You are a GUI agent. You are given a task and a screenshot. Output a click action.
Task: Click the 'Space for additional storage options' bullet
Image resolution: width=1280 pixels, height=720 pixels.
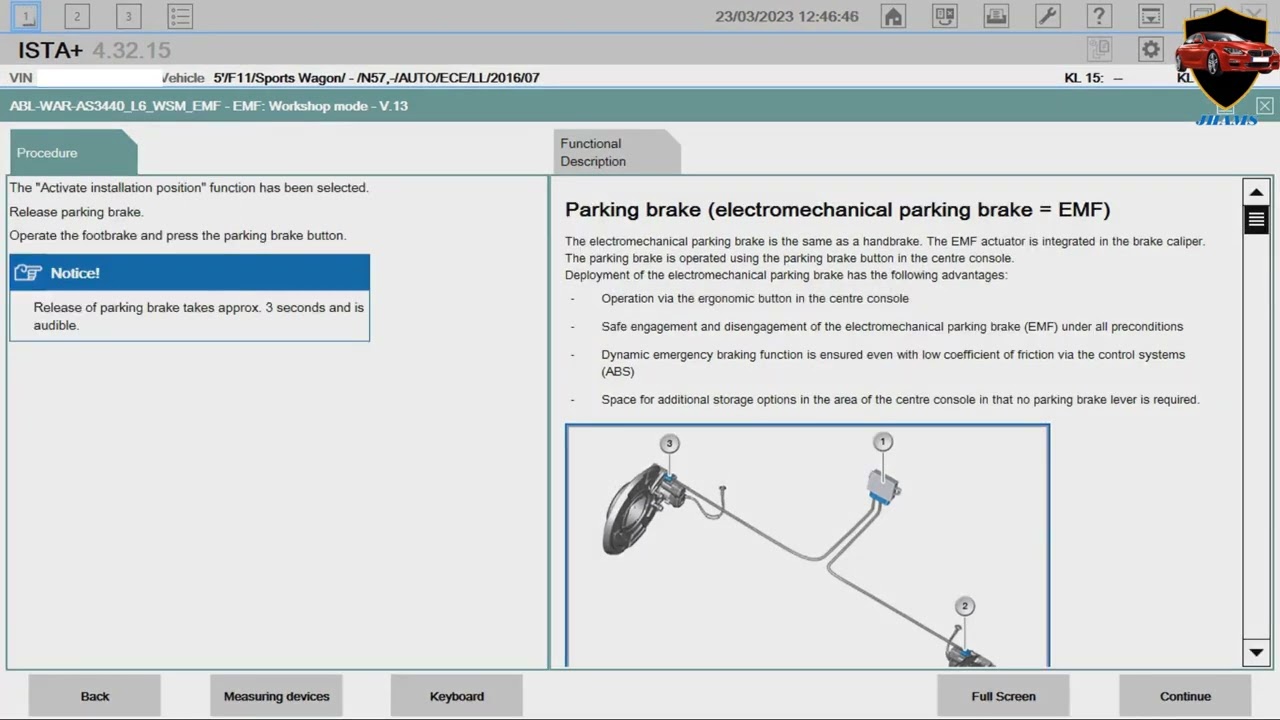tap(900, 399)
